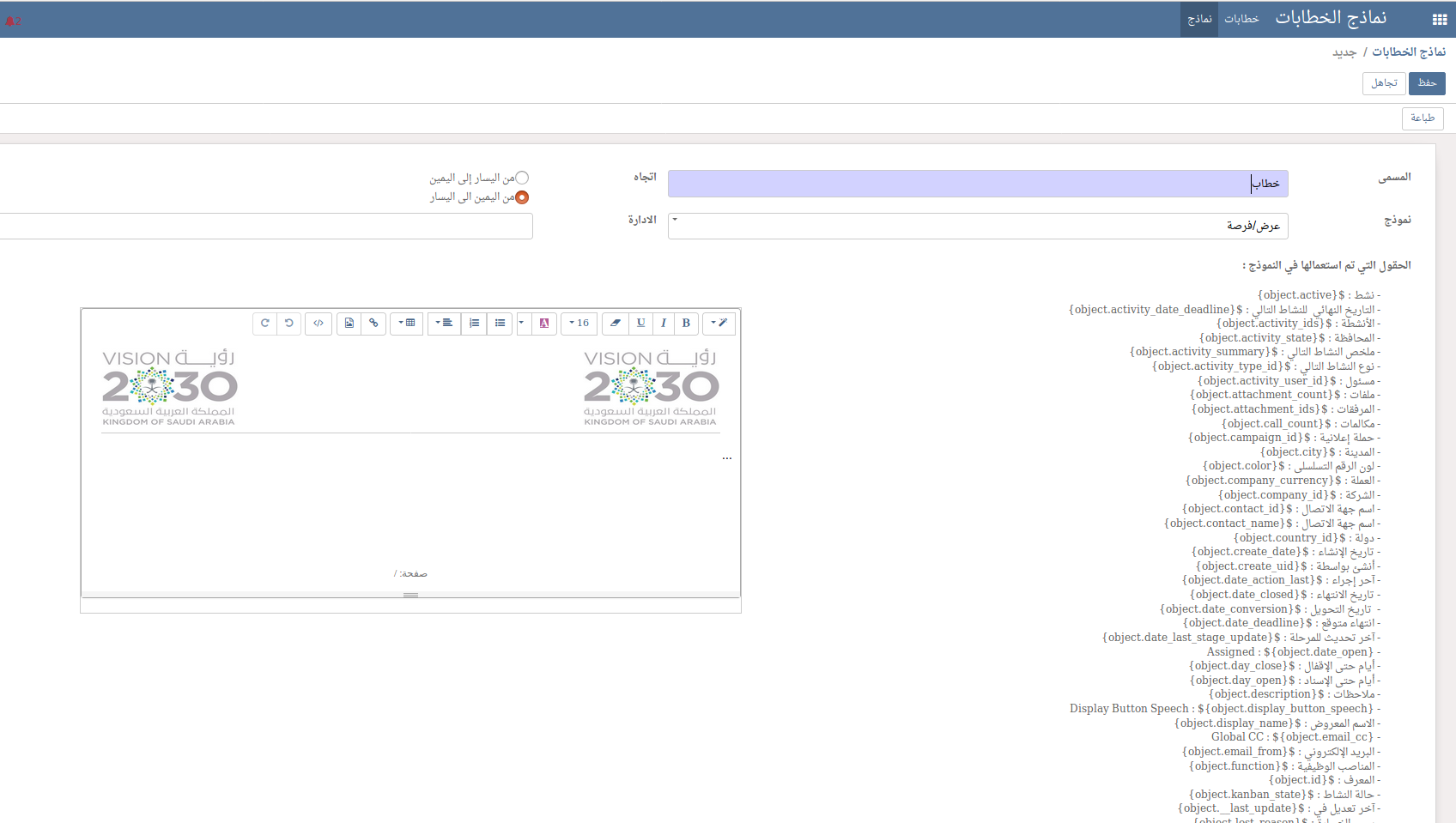
Task: Open the نموذج selection dropdown field
Action: [x=977, y=226]
